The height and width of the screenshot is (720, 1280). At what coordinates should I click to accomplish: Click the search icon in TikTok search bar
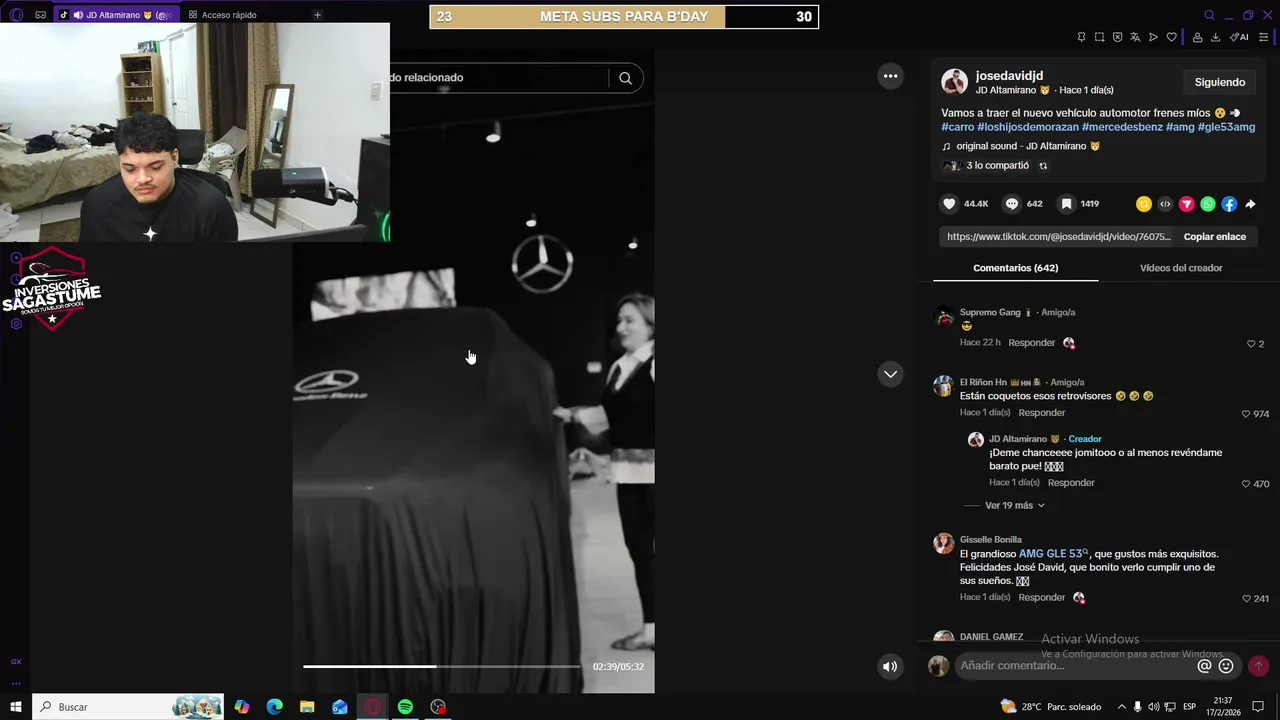(x=625, y=78)
